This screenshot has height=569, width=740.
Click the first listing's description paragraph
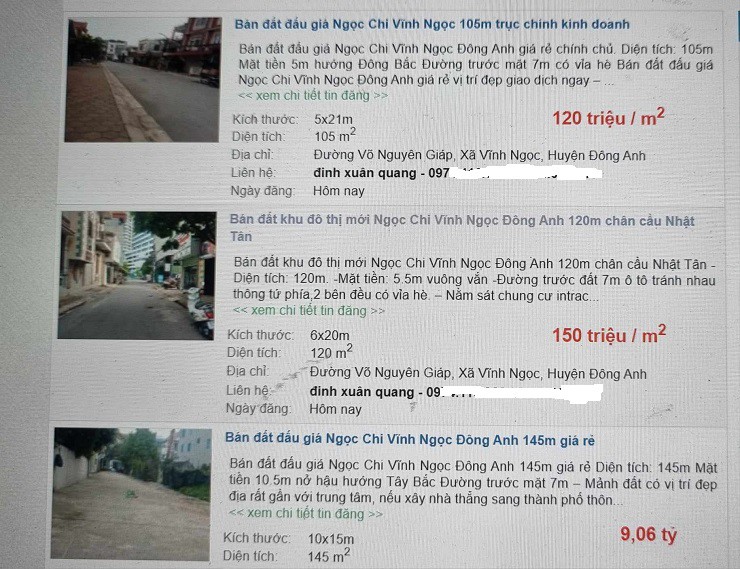(476, 65)
